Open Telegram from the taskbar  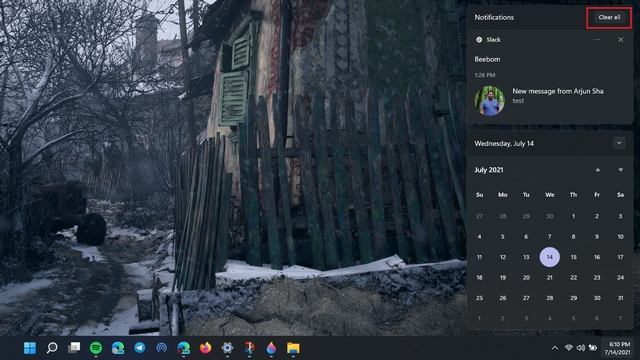click(140, 348)
